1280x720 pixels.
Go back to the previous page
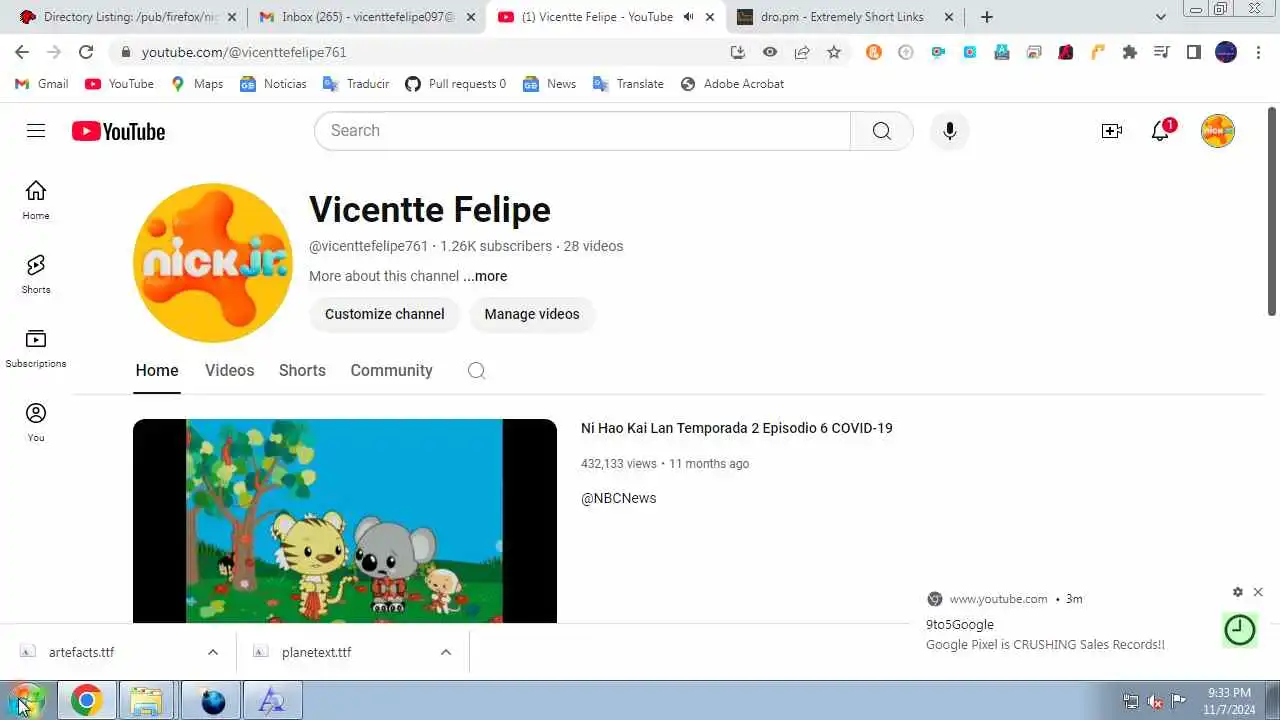(22, 52)
